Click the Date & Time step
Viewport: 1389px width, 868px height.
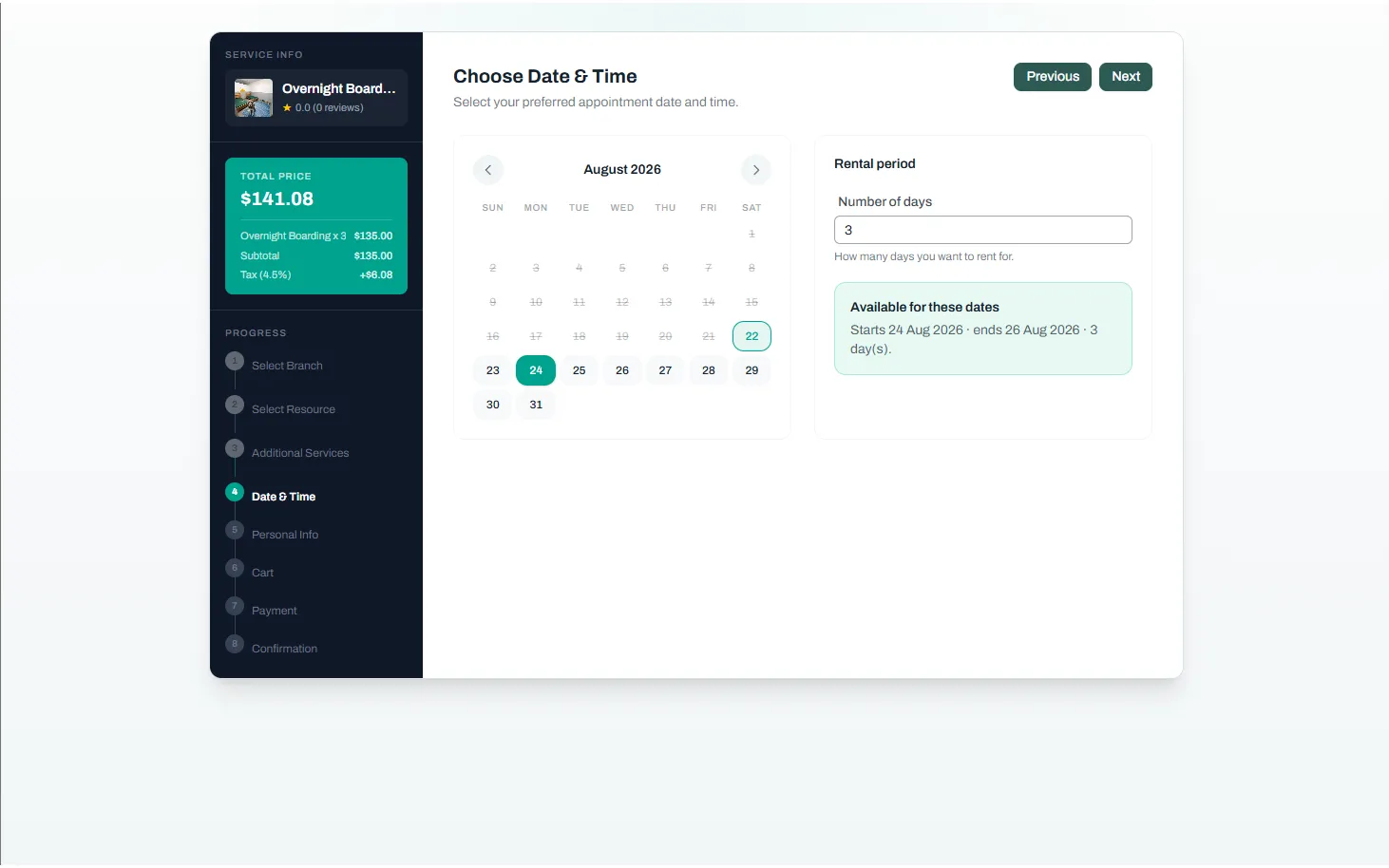pyautogui.click(x=271, y=496)
